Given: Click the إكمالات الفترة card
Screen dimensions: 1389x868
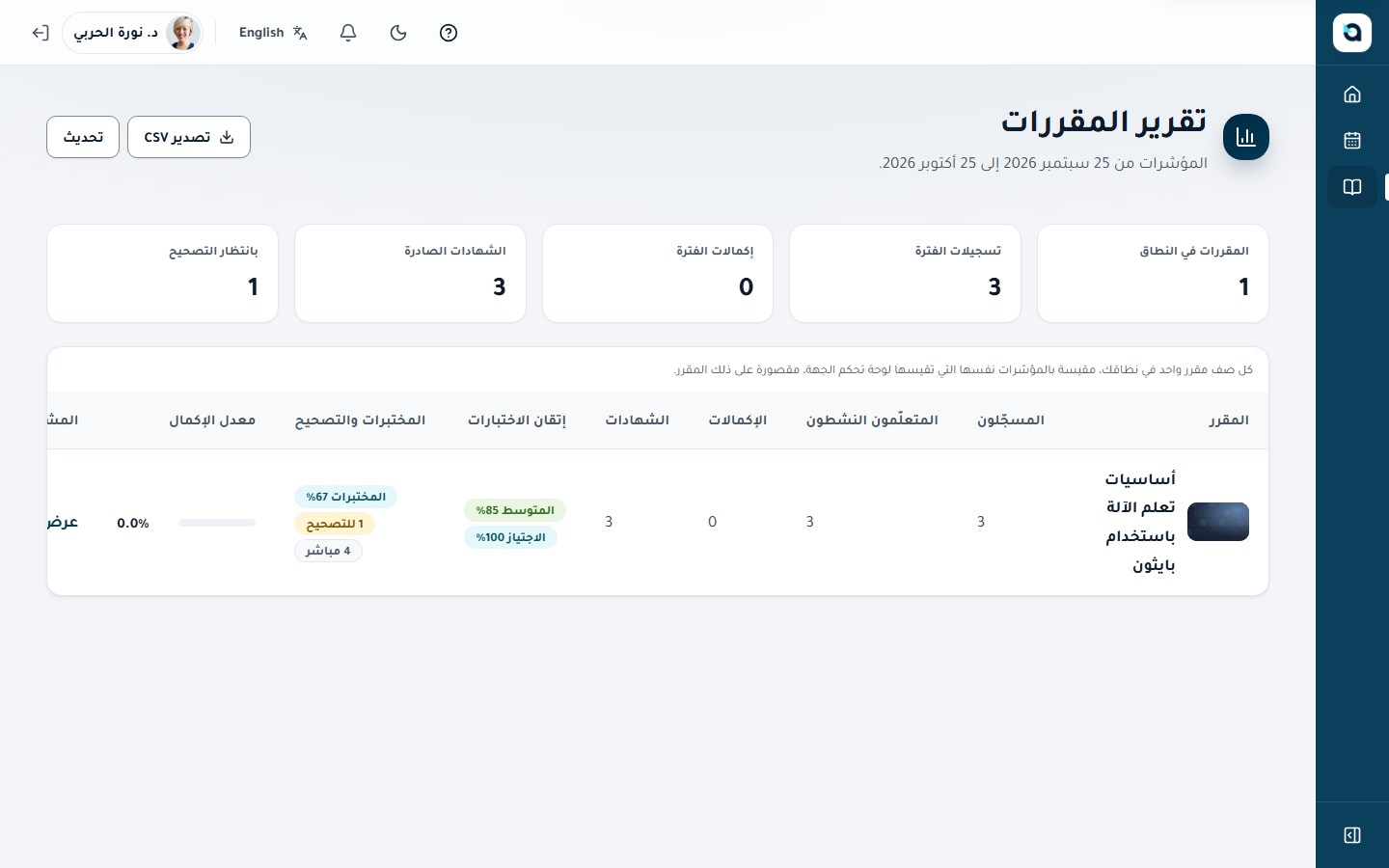Looking at the screenshot, I should click(658, 274).
